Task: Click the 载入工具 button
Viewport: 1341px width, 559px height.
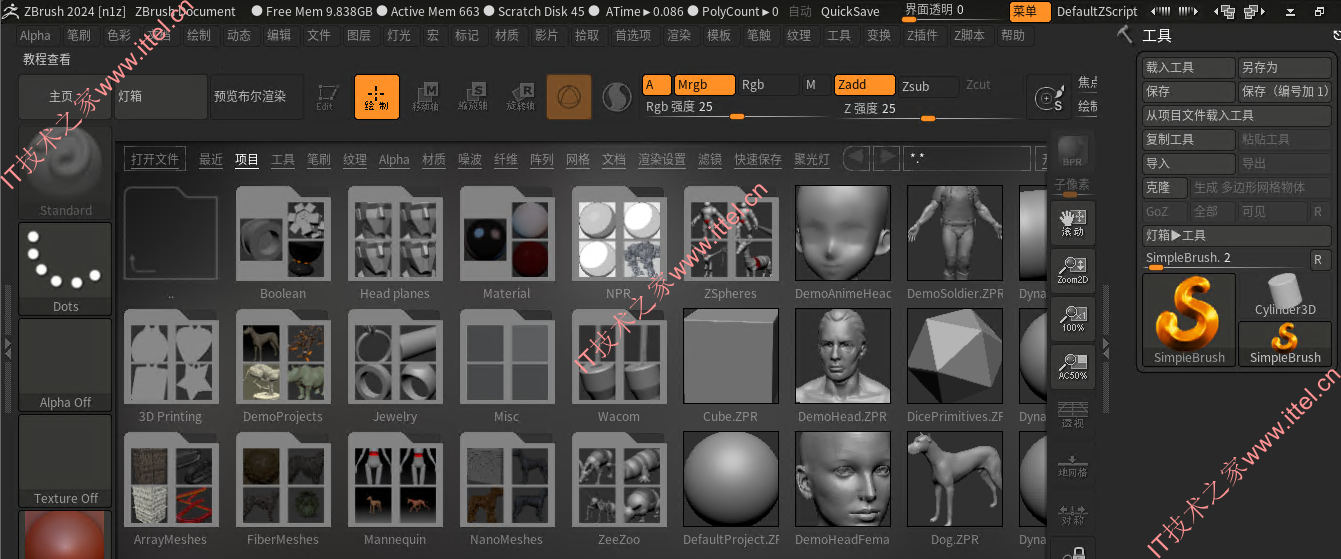Action: (1189, 67)
